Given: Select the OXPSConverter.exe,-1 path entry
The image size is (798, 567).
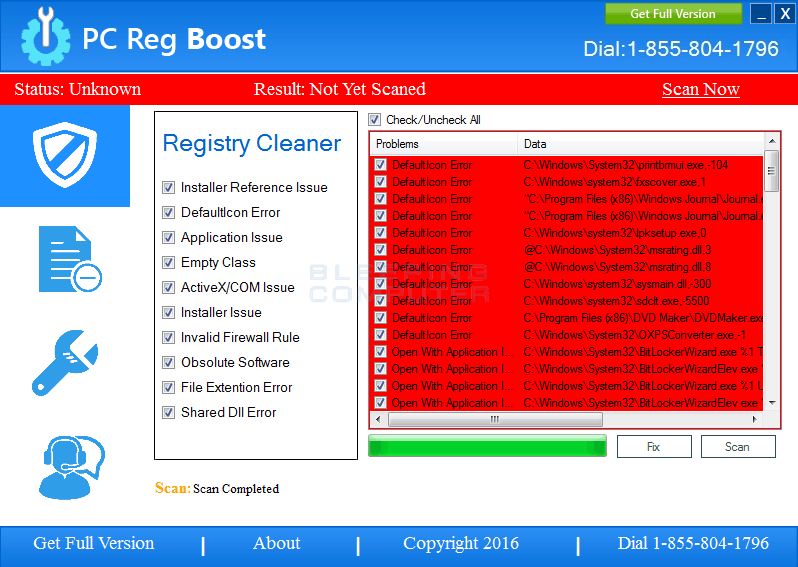Looking at the screenshot, I should (634, 335).
